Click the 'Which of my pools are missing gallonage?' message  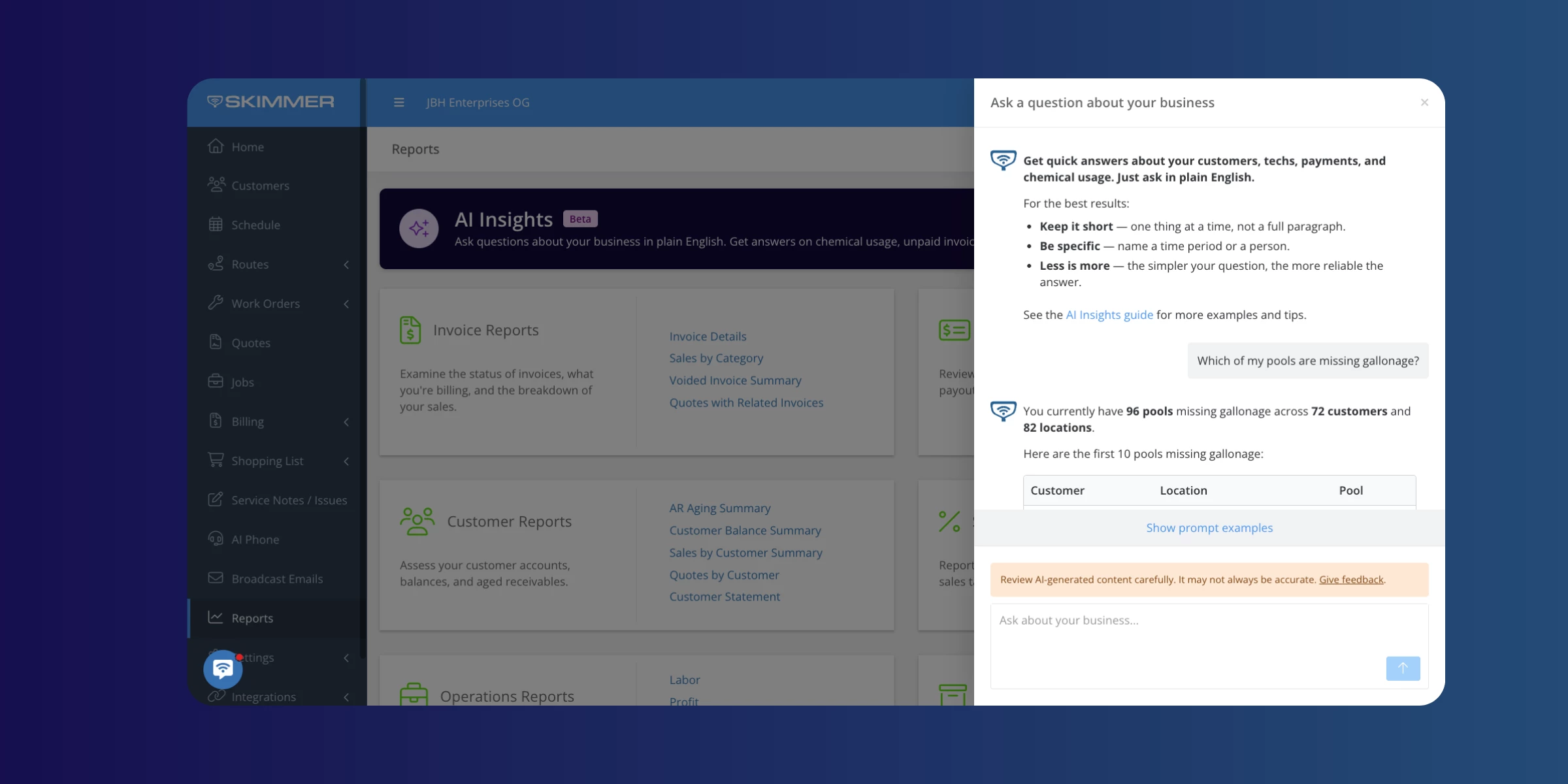[x=1308, y=361]
